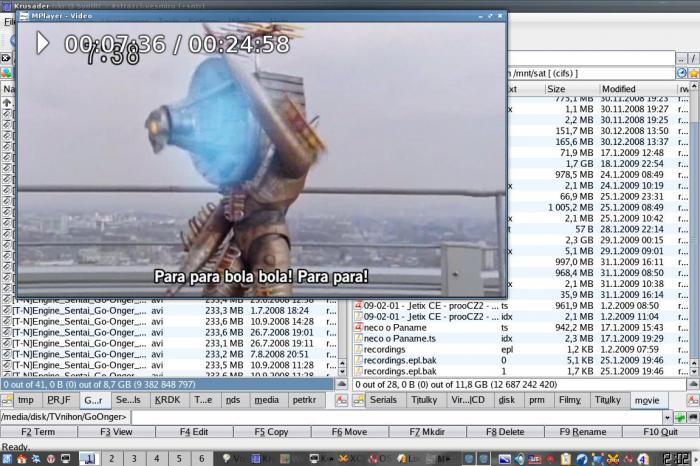Open the KDE menu icon in taskbar
Screen dimensions: 700x466
[x=7, y=458]
